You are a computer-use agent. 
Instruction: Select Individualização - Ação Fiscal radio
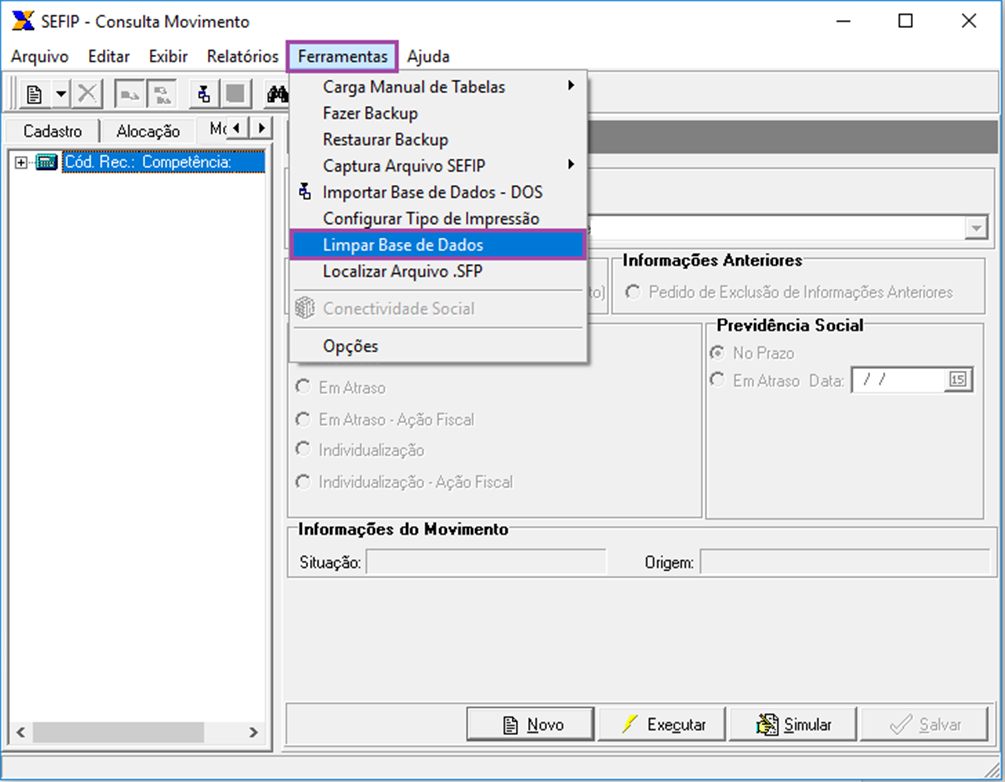[303, 481]
